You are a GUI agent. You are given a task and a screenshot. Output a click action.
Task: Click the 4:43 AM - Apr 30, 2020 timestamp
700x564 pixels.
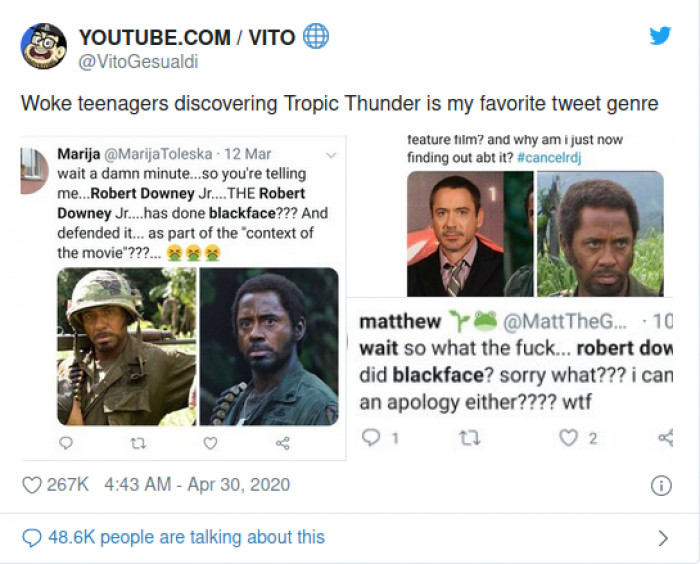coord(197,485)
